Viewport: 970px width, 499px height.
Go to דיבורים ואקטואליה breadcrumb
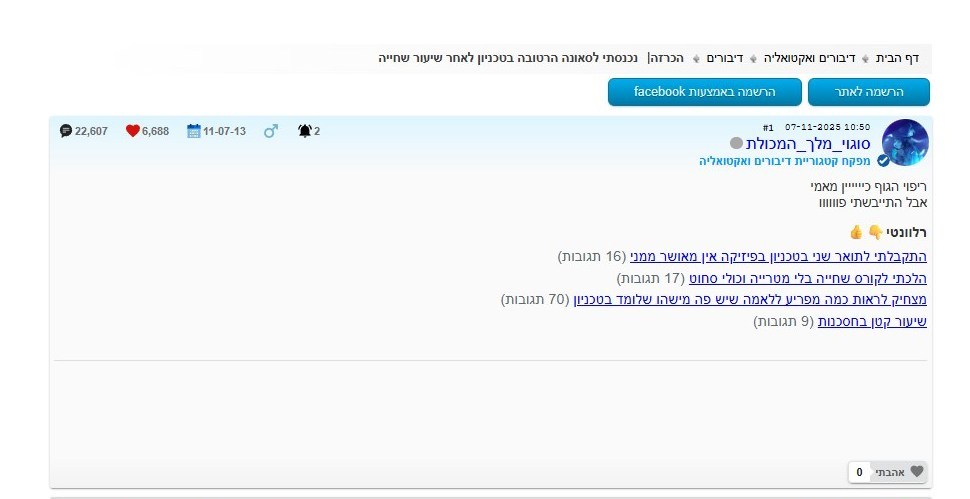click(809, 58)
